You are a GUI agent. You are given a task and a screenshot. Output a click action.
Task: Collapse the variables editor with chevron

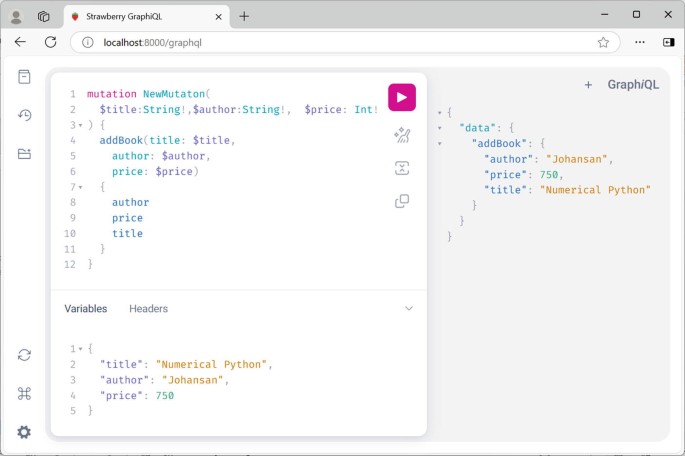coord(408,308)
